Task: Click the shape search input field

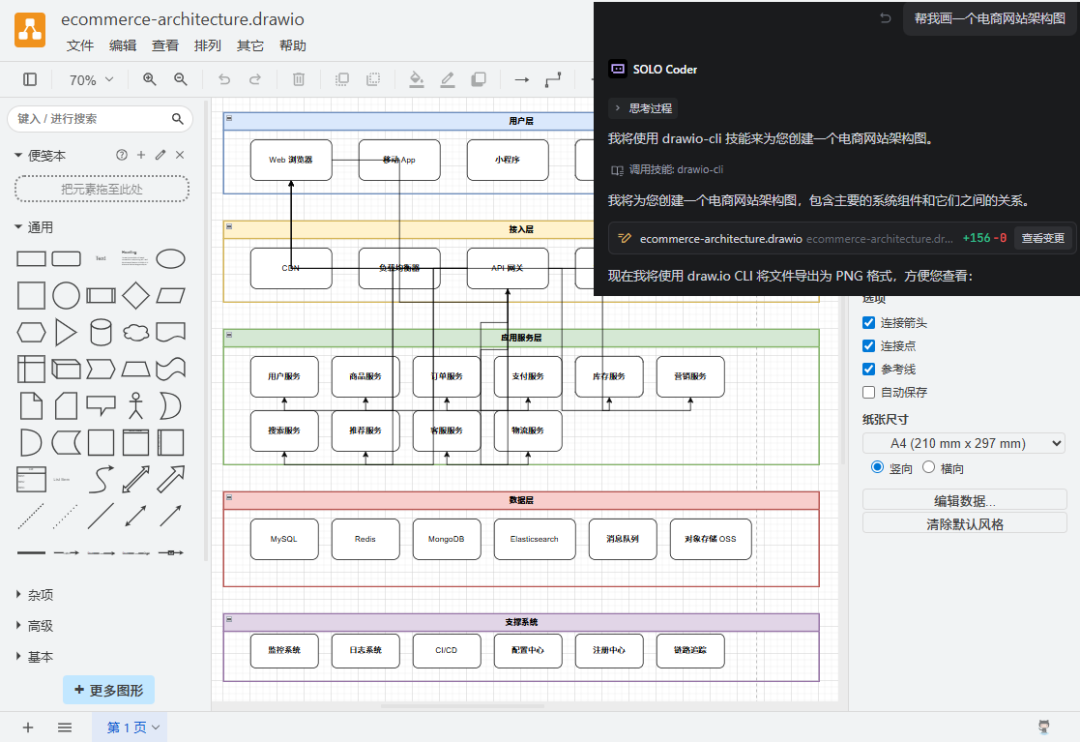Action: point(92,119)
